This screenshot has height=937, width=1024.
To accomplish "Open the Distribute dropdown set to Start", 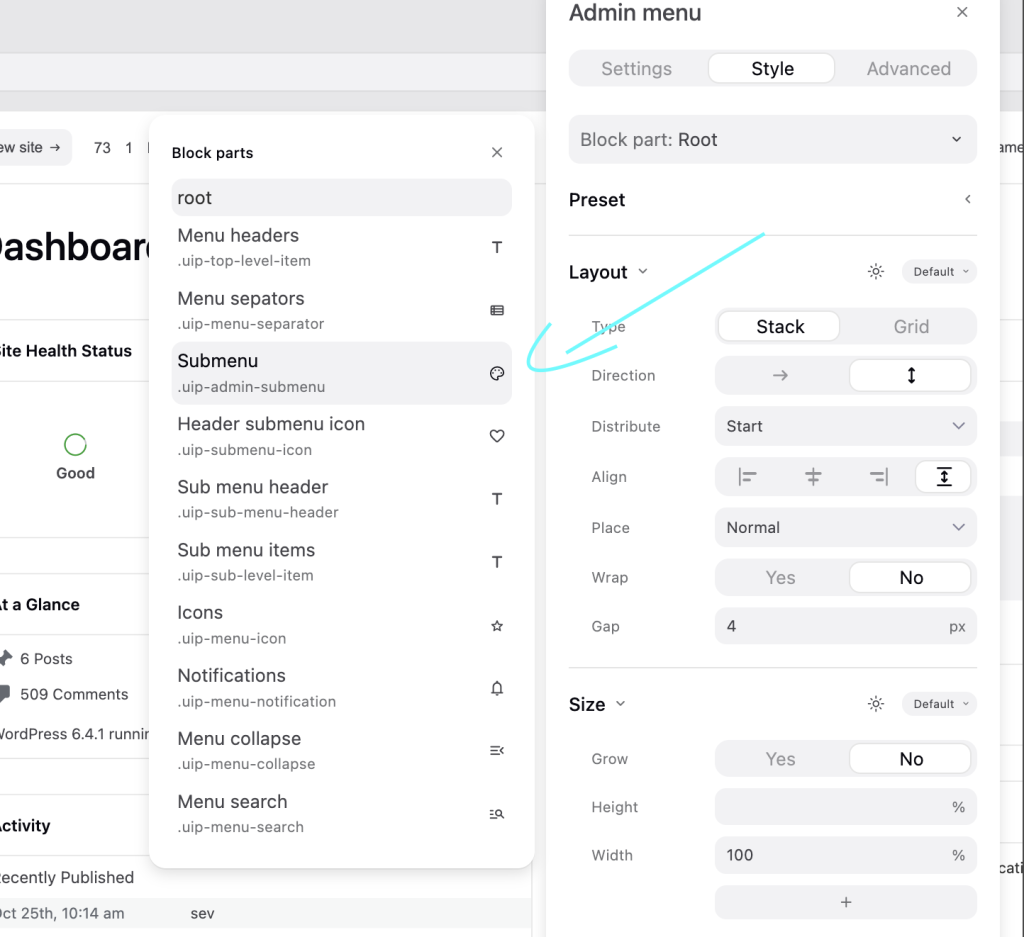I will (845, 426).
